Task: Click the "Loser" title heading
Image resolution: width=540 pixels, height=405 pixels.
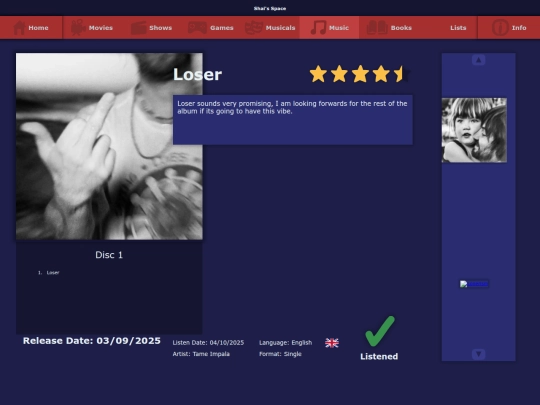Action: [x=197, y=74]
